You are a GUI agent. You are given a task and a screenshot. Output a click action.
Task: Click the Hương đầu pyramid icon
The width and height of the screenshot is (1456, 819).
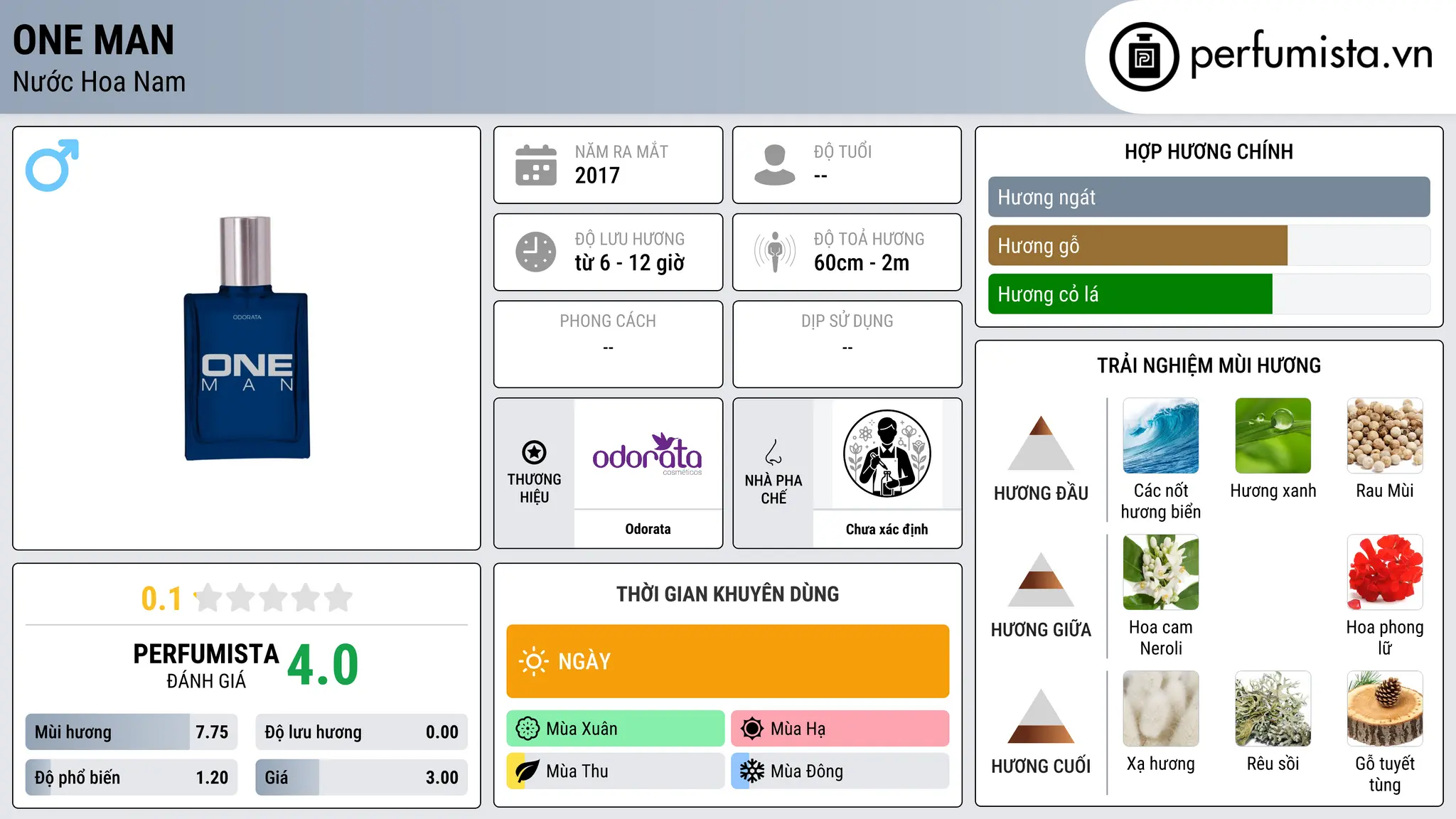click(1041, 443)
